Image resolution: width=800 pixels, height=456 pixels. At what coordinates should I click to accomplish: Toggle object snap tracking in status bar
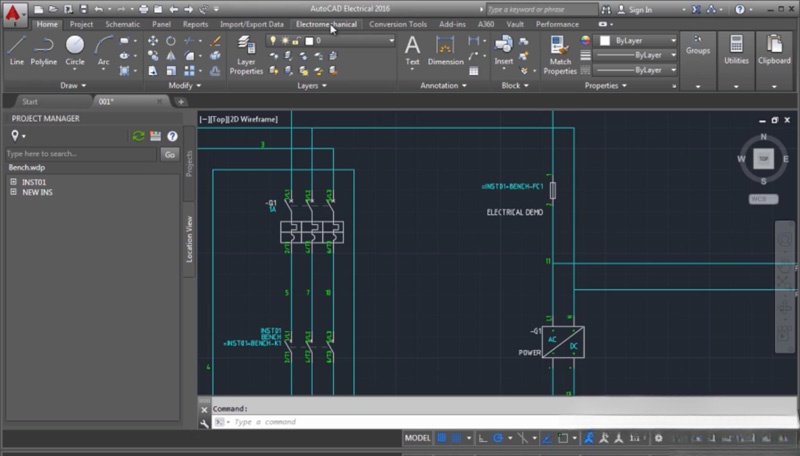tap(547, 438)
